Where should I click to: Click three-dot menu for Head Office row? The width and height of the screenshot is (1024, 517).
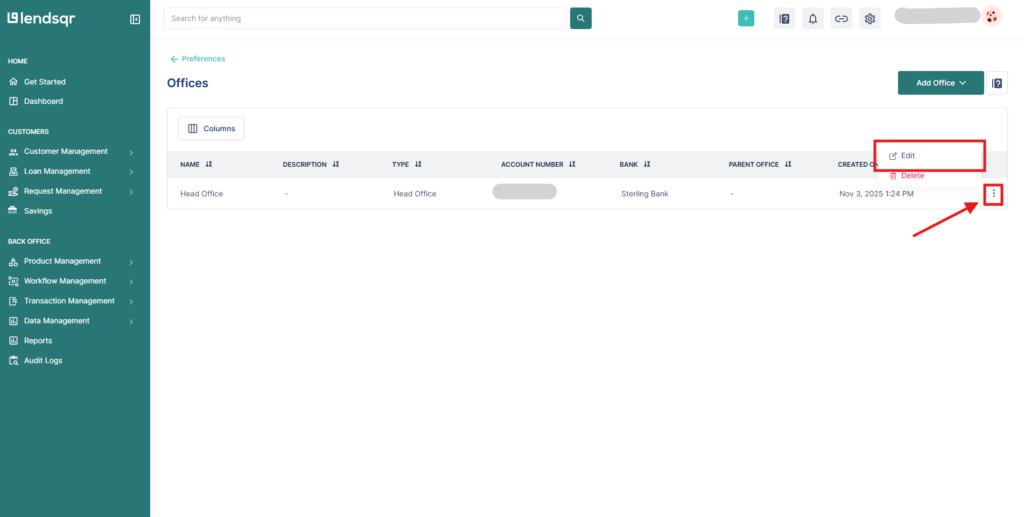coord(993,194)
